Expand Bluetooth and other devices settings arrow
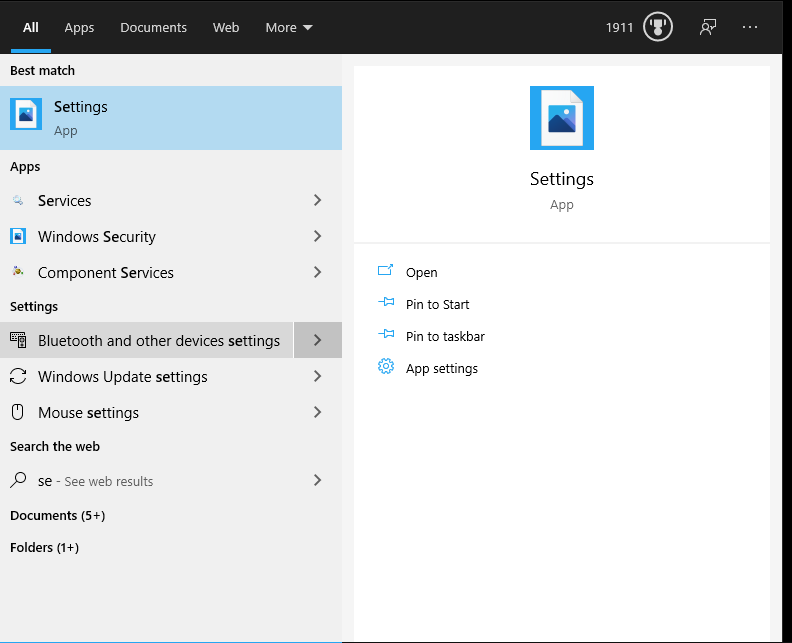 [x=317, y=341]
